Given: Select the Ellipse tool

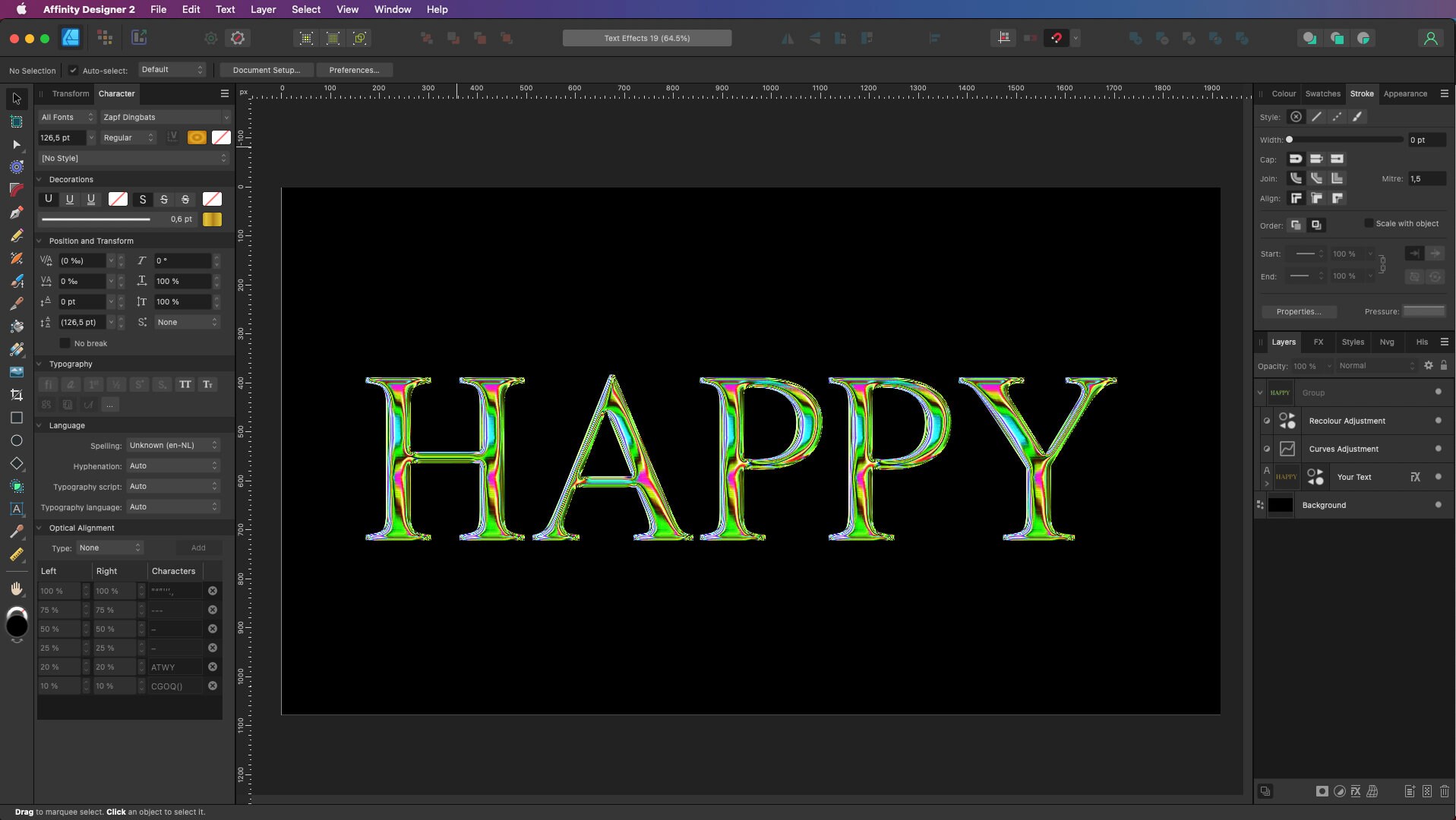Looking at the screenshot, I should [x=17, y=440].
